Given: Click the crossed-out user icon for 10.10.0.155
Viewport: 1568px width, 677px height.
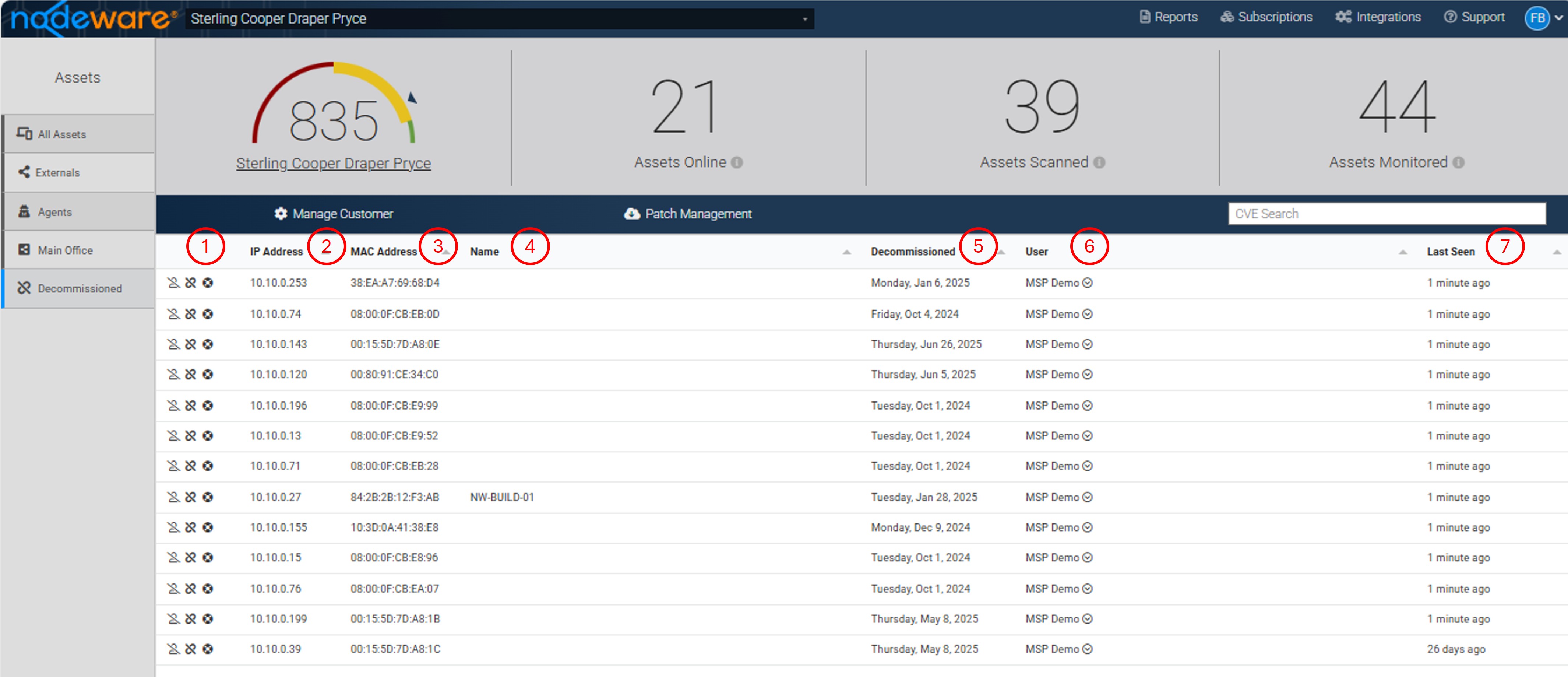Looking at the screenshot, I should point(173,527).
